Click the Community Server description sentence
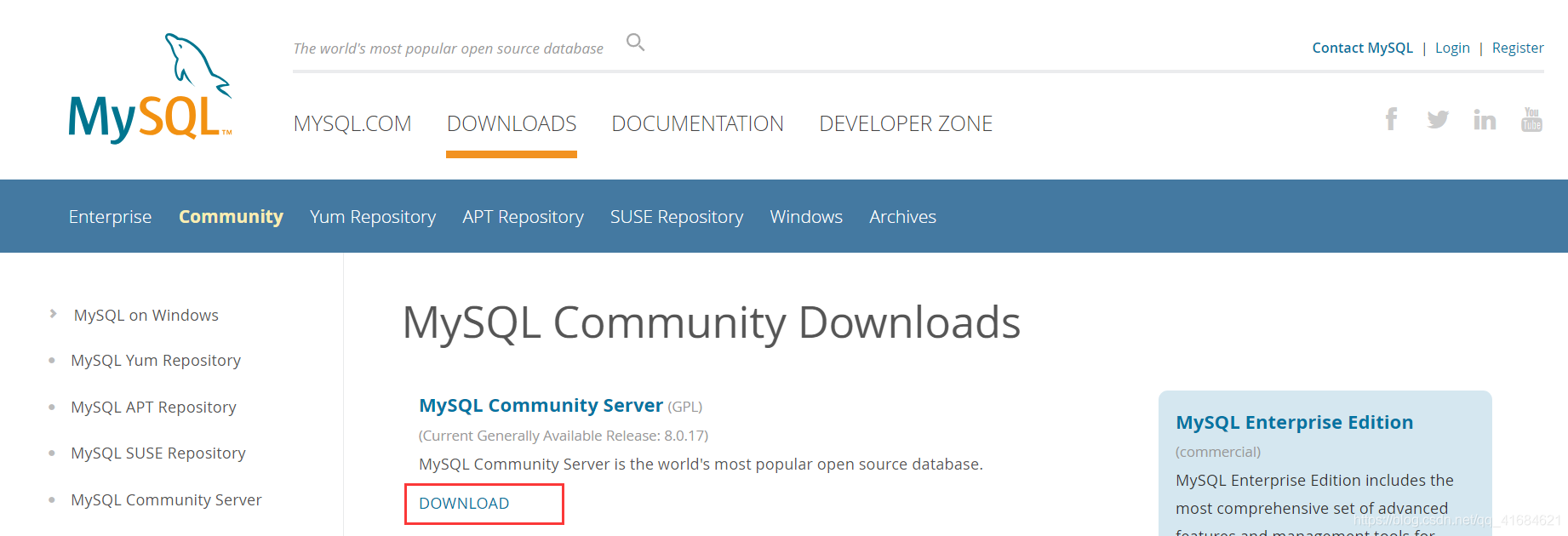 click(x=701, y=465)
